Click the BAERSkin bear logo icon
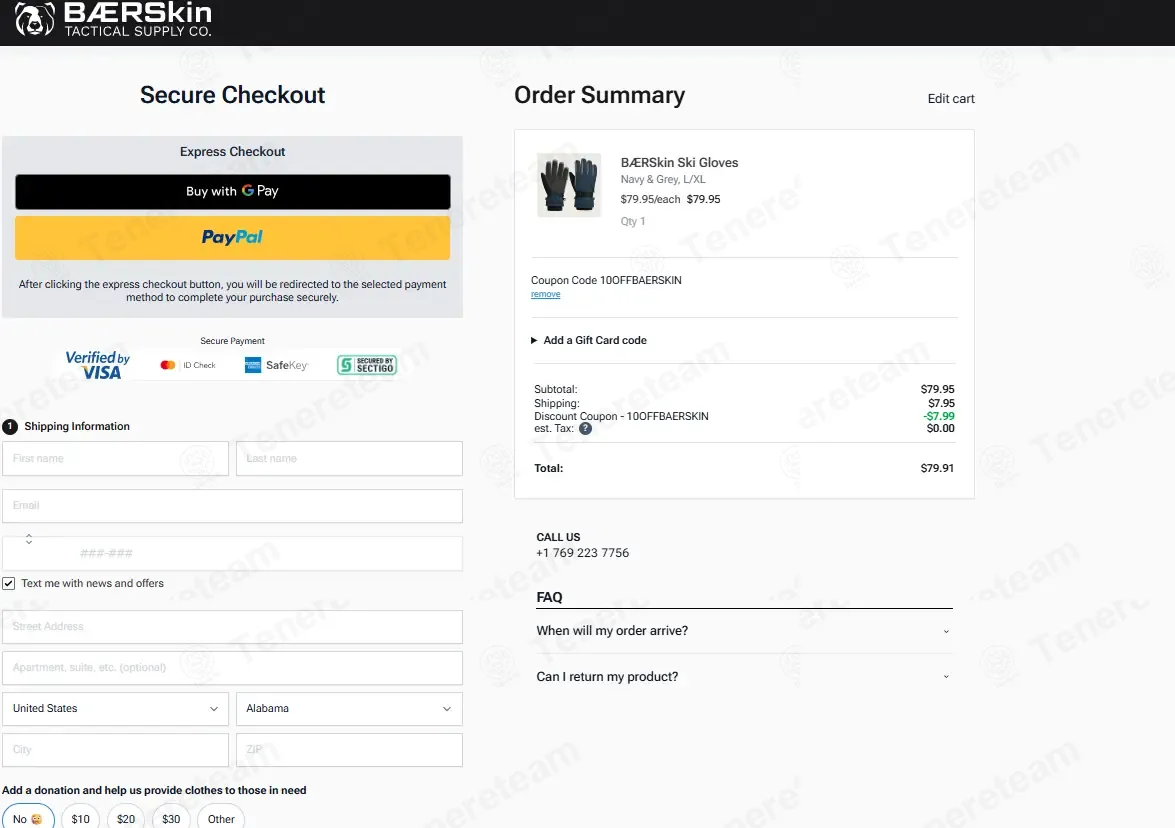The width and height of the screenshot is (1175, 828). (x=35, y=19)
